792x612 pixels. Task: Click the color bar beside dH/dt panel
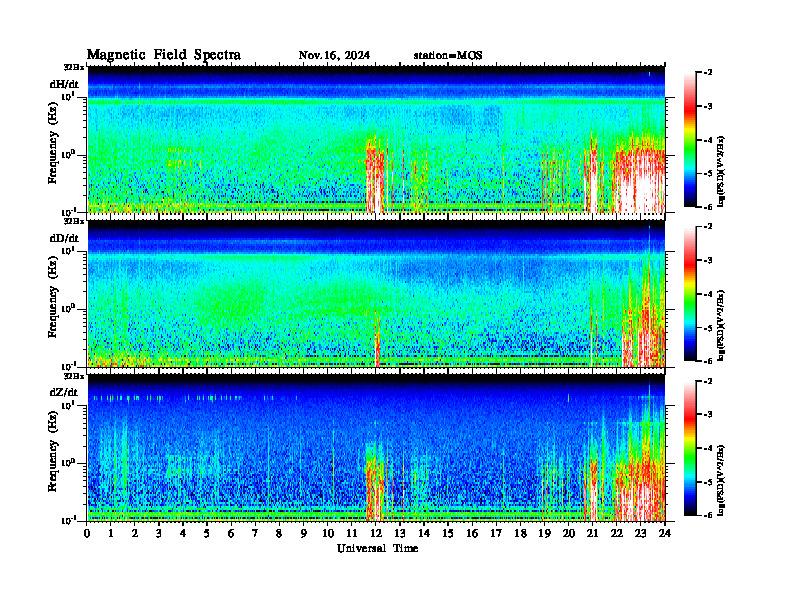pos(689,140)
